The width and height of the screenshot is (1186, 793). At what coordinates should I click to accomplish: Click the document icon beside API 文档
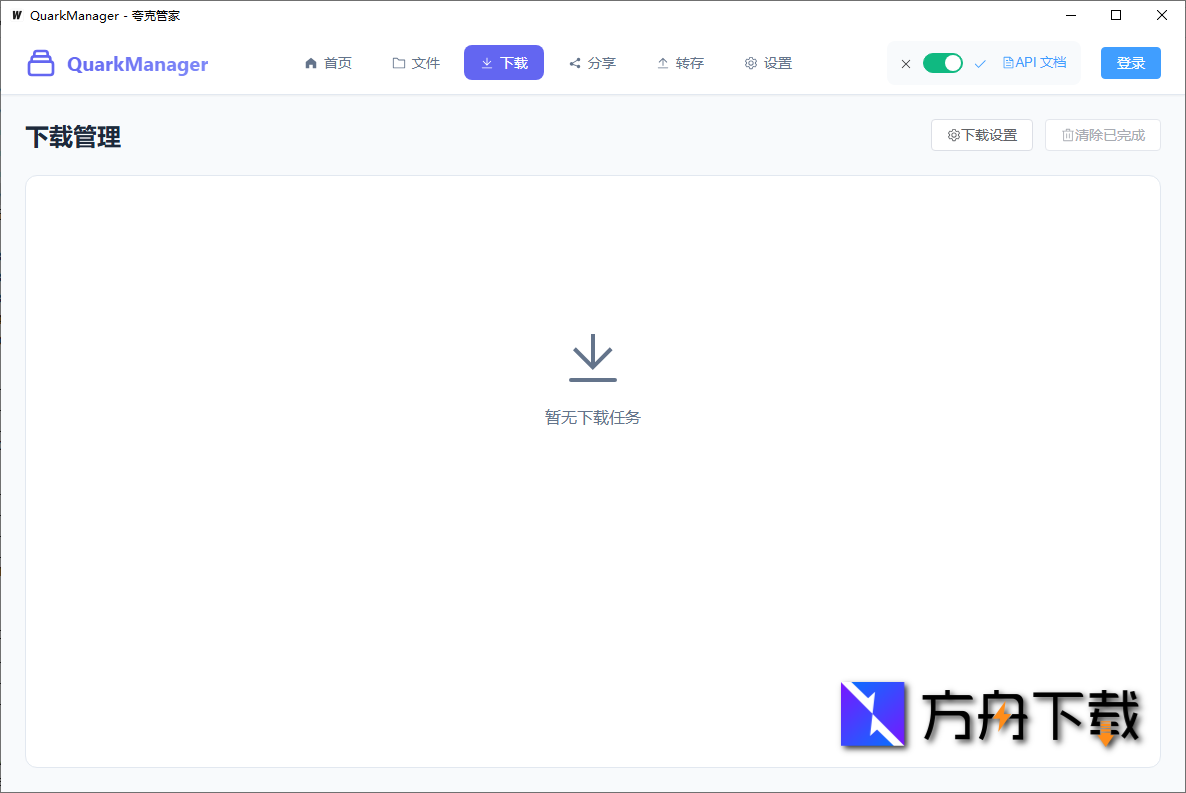click(1007, 62)
